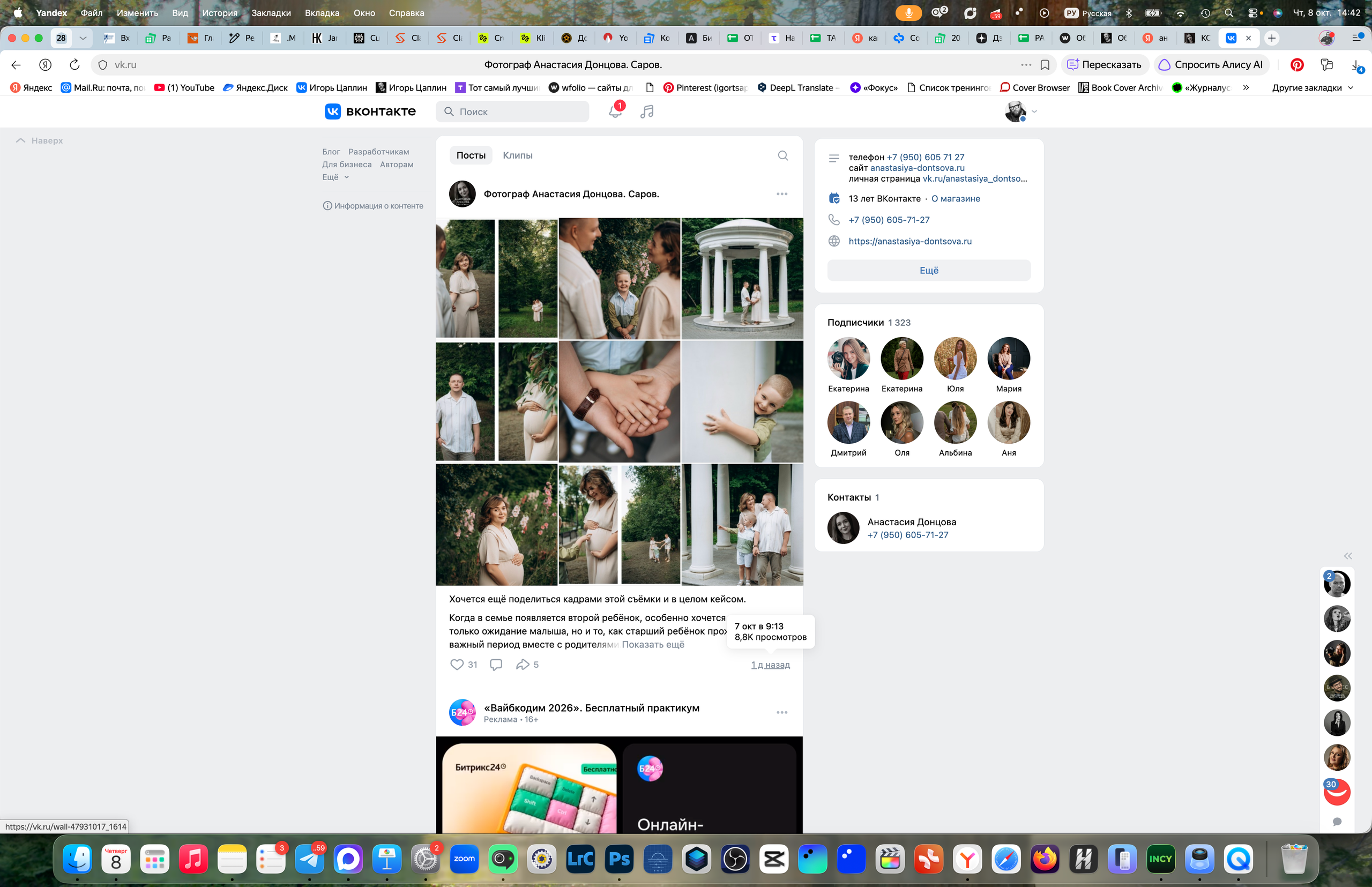Like the photographer post with heart icon
1372x887 pixels.
(x=457, y=664)
